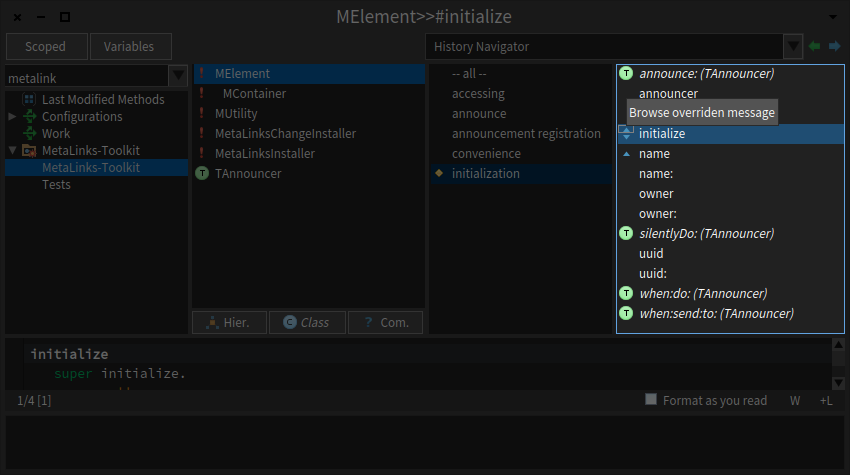Open the Variables view
Viewport: 850px width, 475px height.
[x=130, y=47]
